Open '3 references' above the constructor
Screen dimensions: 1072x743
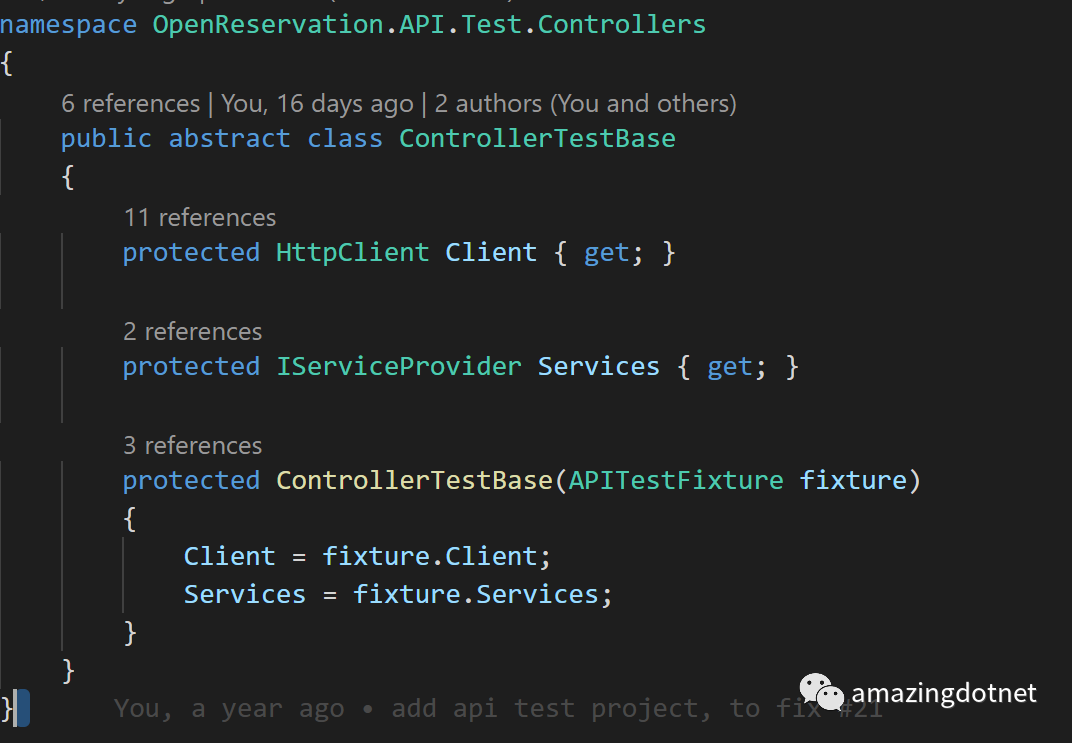pos(192,446)
